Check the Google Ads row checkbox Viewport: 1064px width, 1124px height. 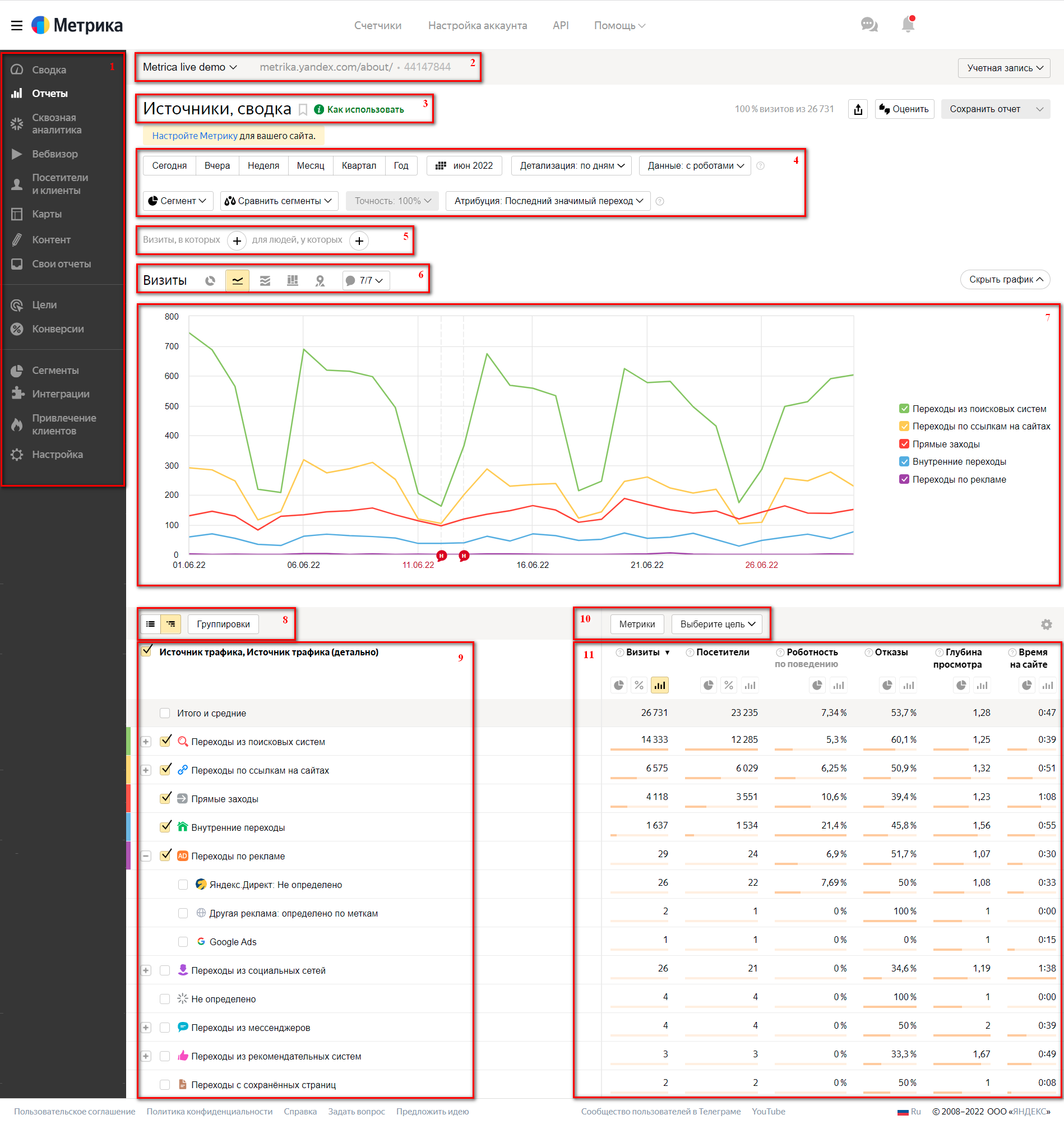[183, 942]
